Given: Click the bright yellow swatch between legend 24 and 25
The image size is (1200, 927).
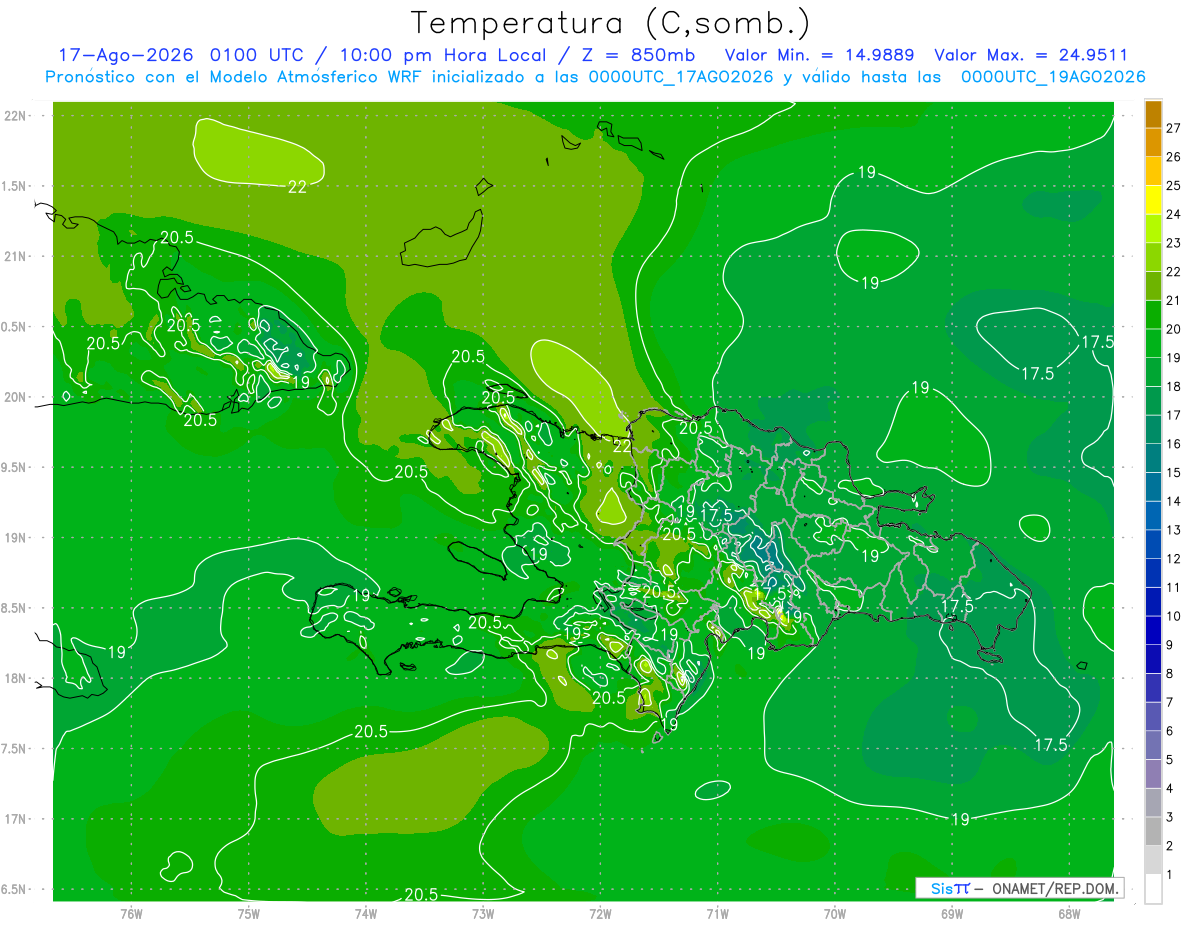Looking at the screenshot, I should point(1153,200).
